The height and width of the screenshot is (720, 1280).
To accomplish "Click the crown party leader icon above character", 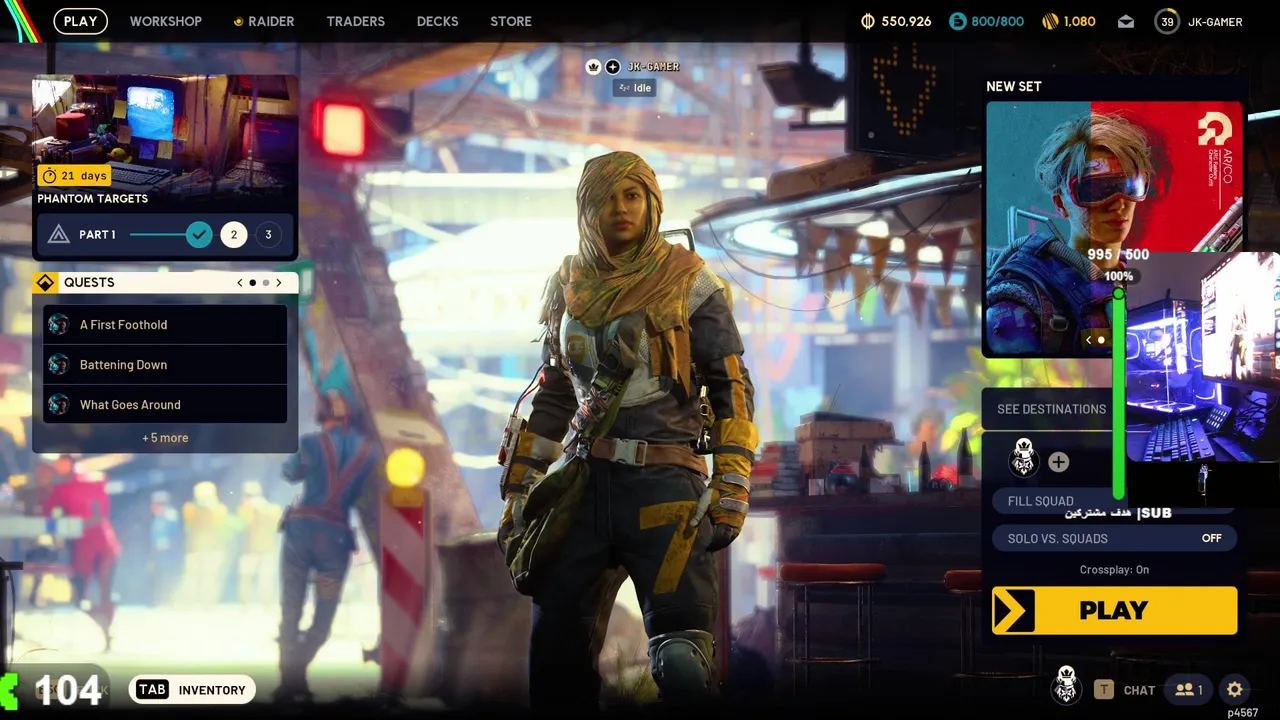I will [593, 67].
